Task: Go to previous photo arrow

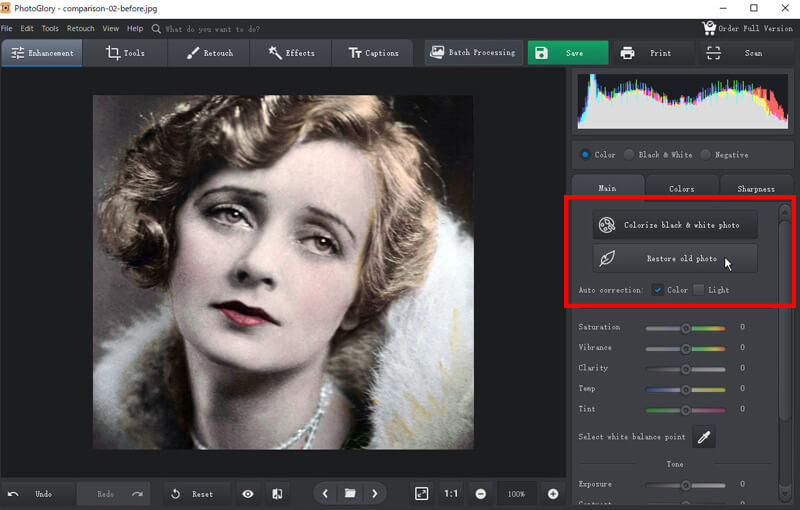Action: tap(325, 494)
